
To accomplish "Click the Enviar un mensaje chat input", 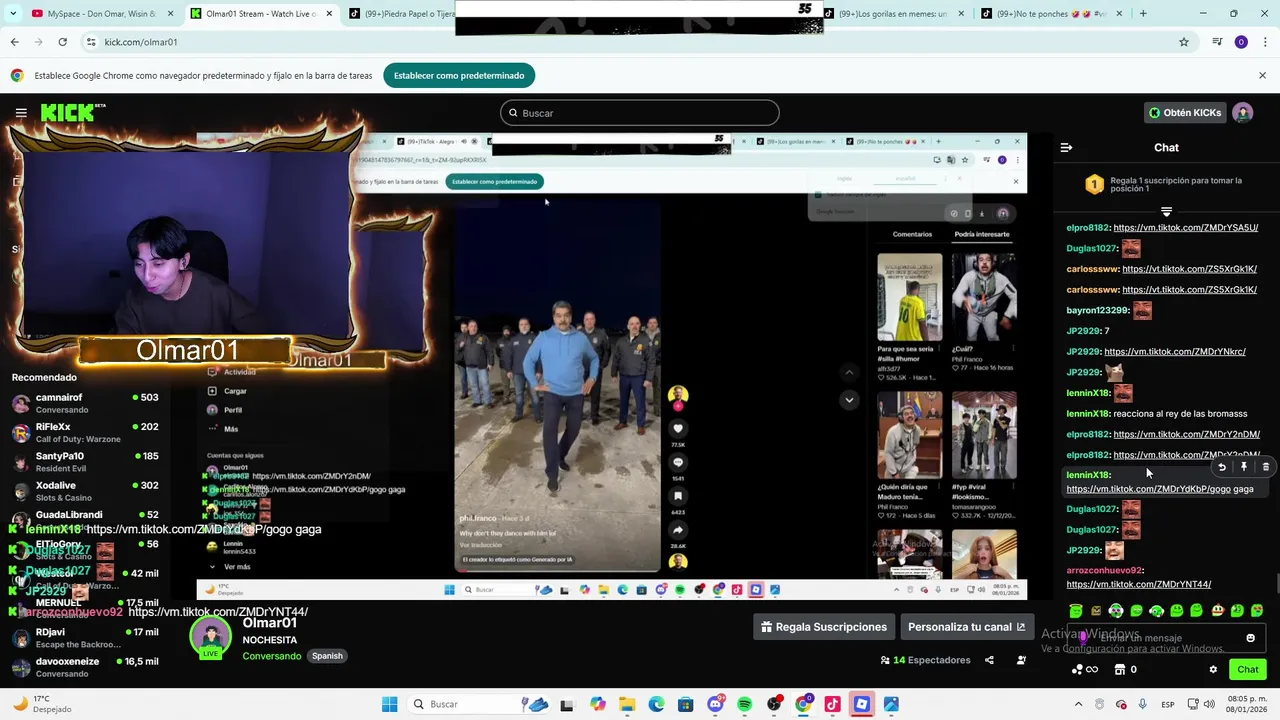I will (x=1166, y=638).
